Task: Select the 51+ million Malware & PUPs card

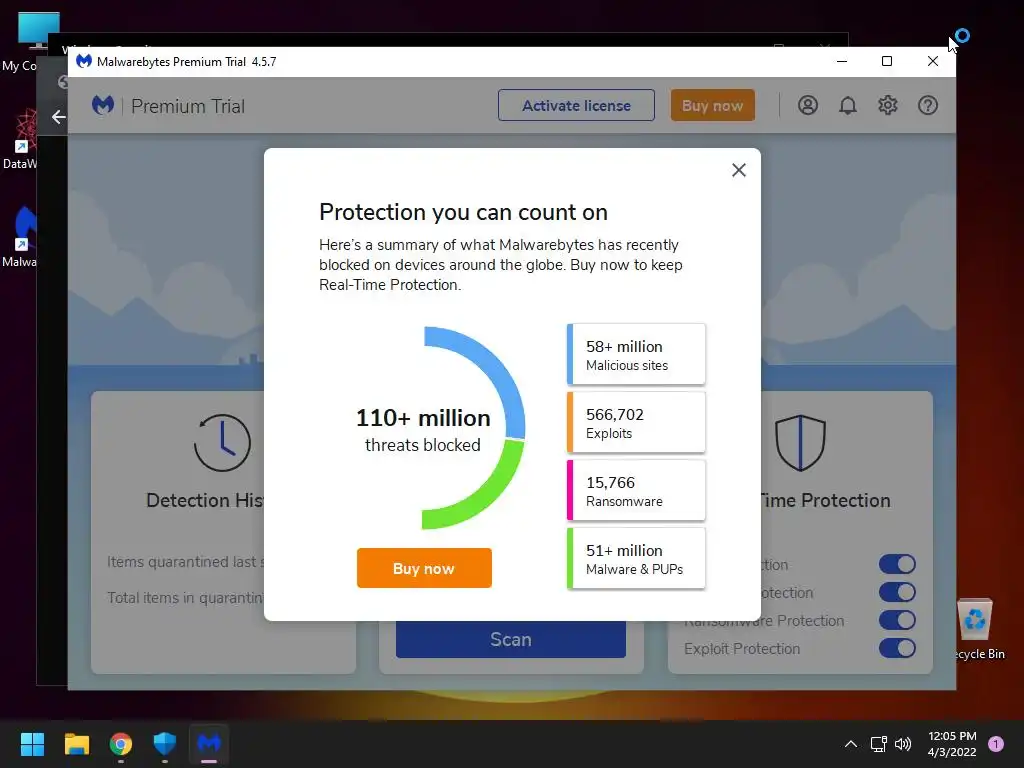Action: click(636, 558)
